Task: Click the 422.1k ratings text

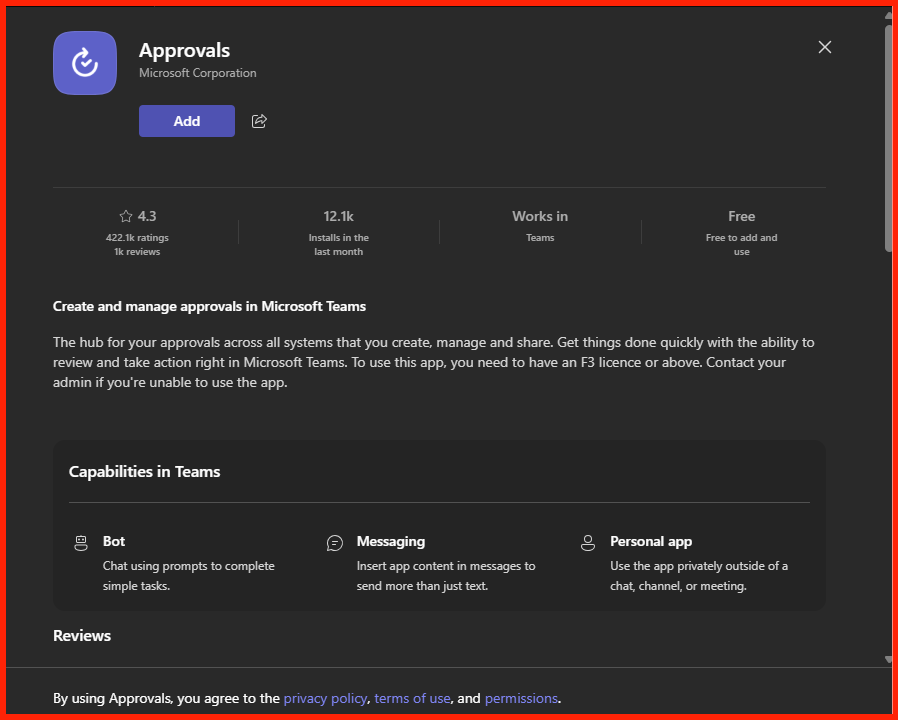Action: coord(137,238)
